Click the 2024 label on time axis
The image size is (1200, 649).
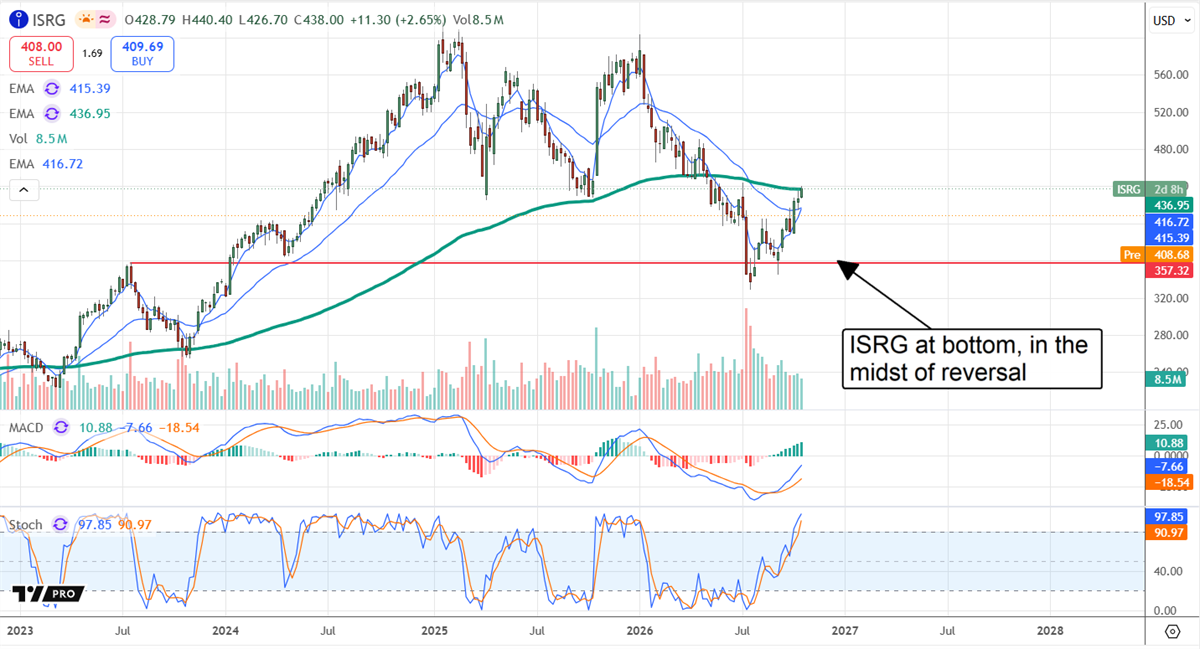pos(226,631)
